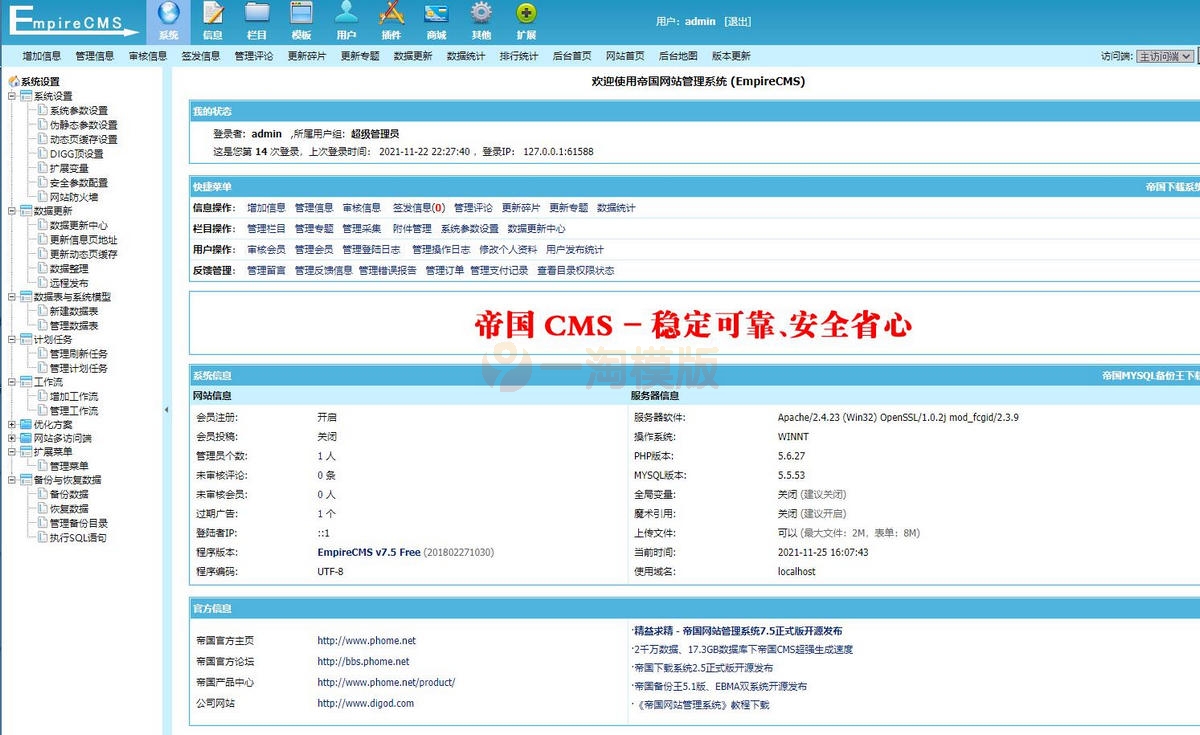Viewport: 1200px width, 735px height.
Task: Select 后台首页 in the menu bar
Action: (x=572, y=56)
